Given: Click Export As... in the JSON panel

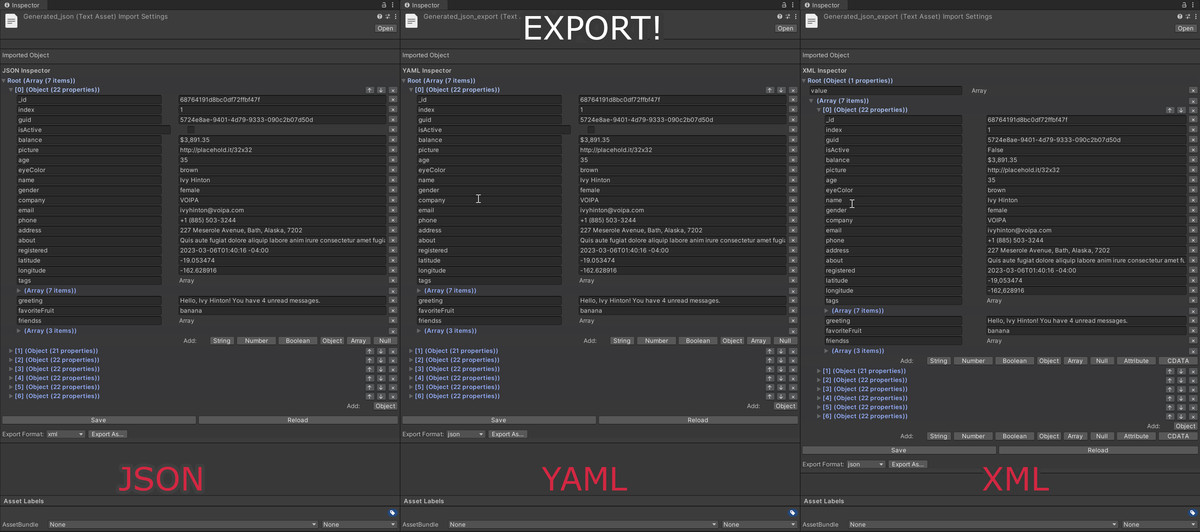Looking at the screenshot, I should click(108, 434).
